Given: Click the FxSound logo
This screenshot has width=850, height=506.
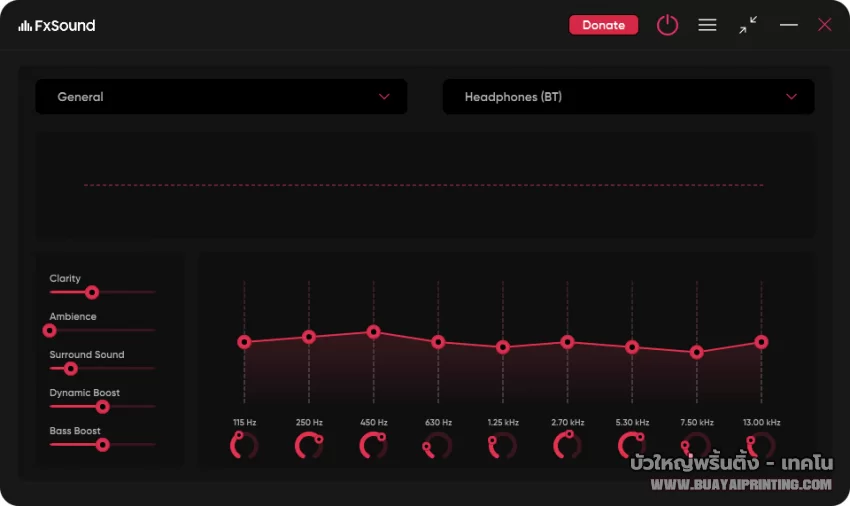Looking at the screenshot, I should (x=57, y=26).
